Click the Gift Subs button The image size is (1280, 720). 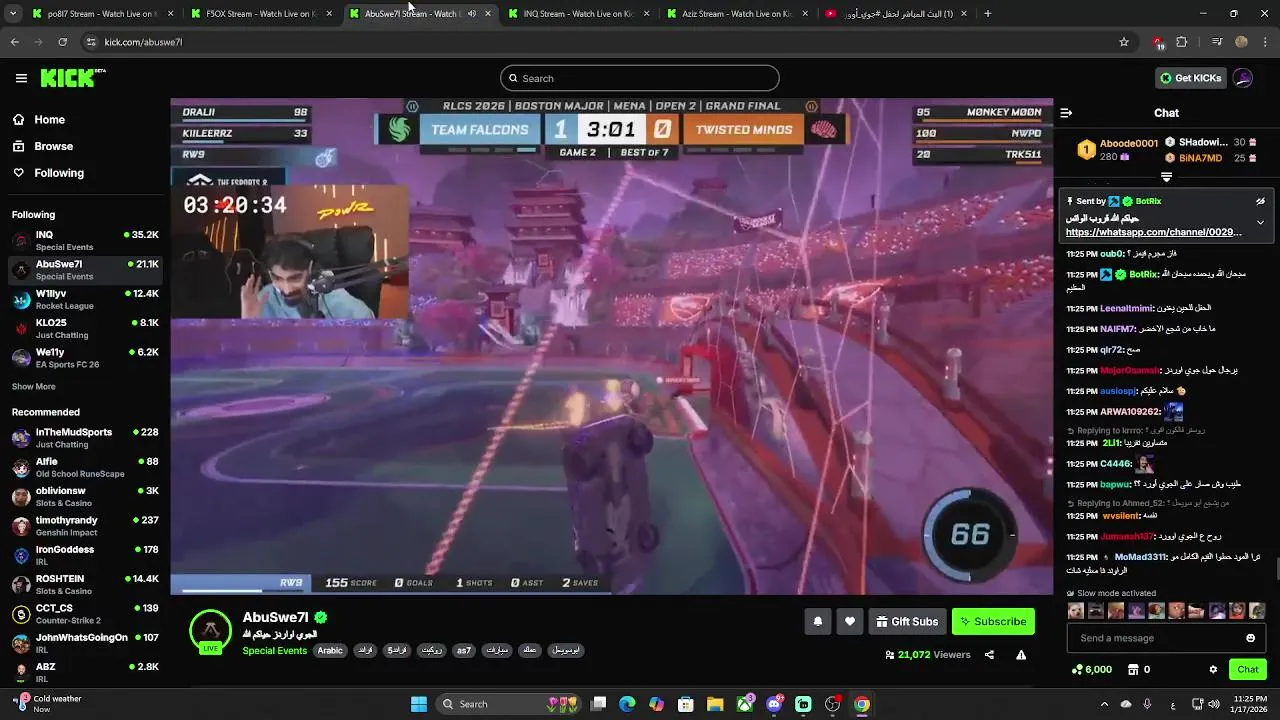tap(907, 621)
